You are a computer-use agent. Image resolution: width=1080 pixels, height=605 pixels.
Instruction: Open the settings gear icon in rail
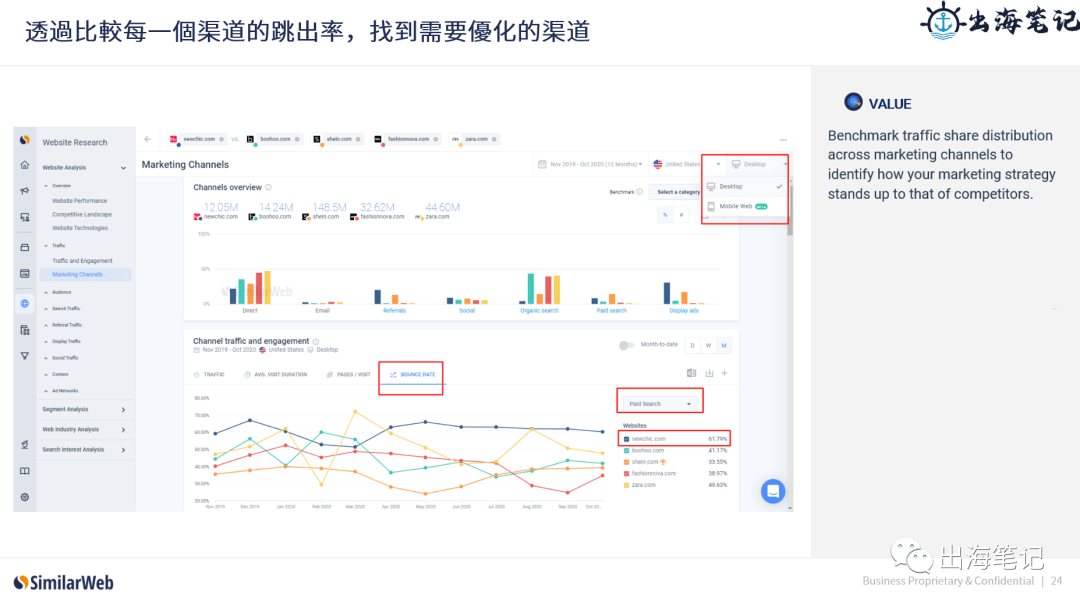click(x=25, y=498)
